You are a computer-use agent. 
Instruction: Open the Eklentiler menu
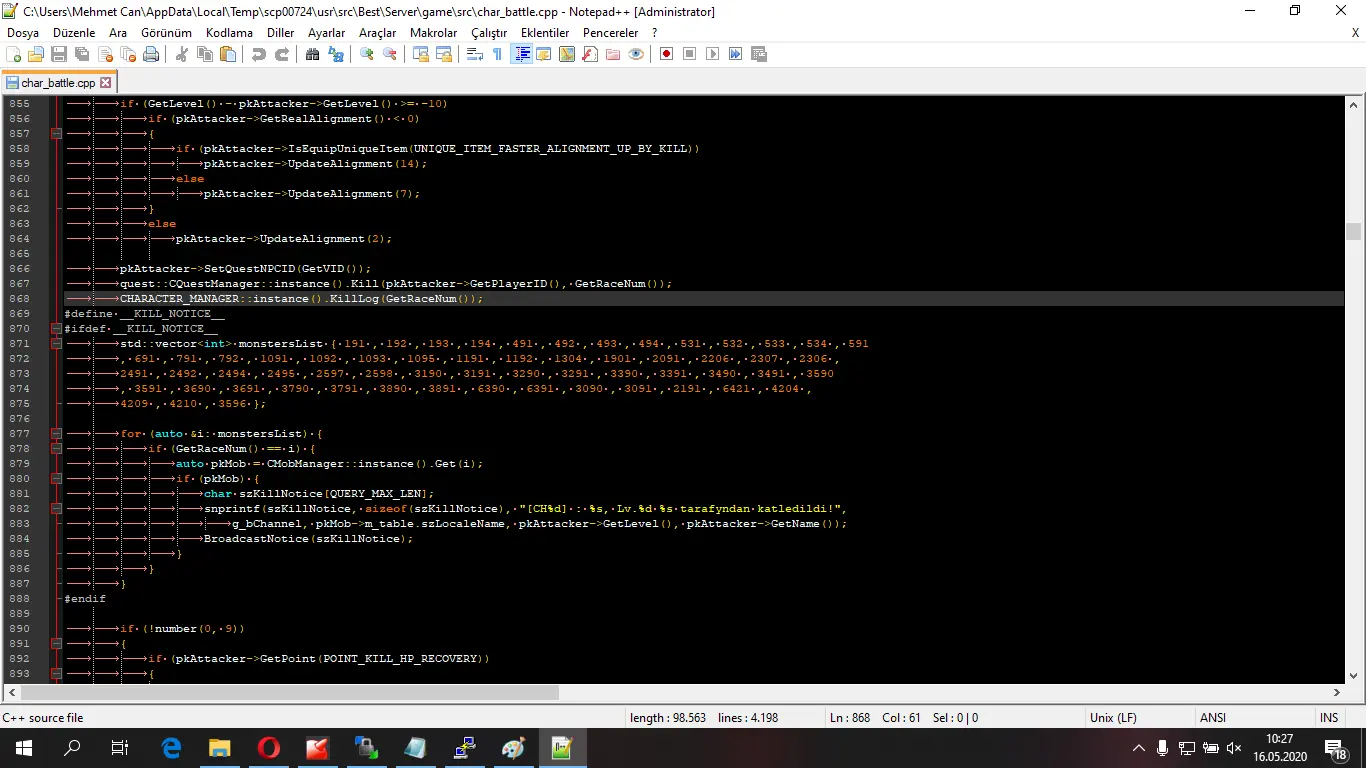point(544,33)
